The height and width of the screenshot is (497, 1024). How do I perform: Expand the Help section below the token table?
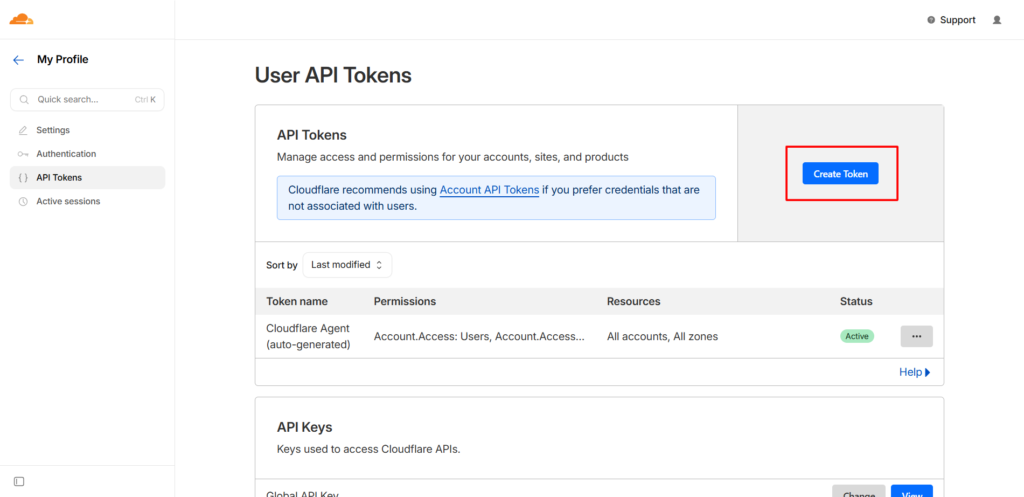pyautogui.click(x=914, y=372)
